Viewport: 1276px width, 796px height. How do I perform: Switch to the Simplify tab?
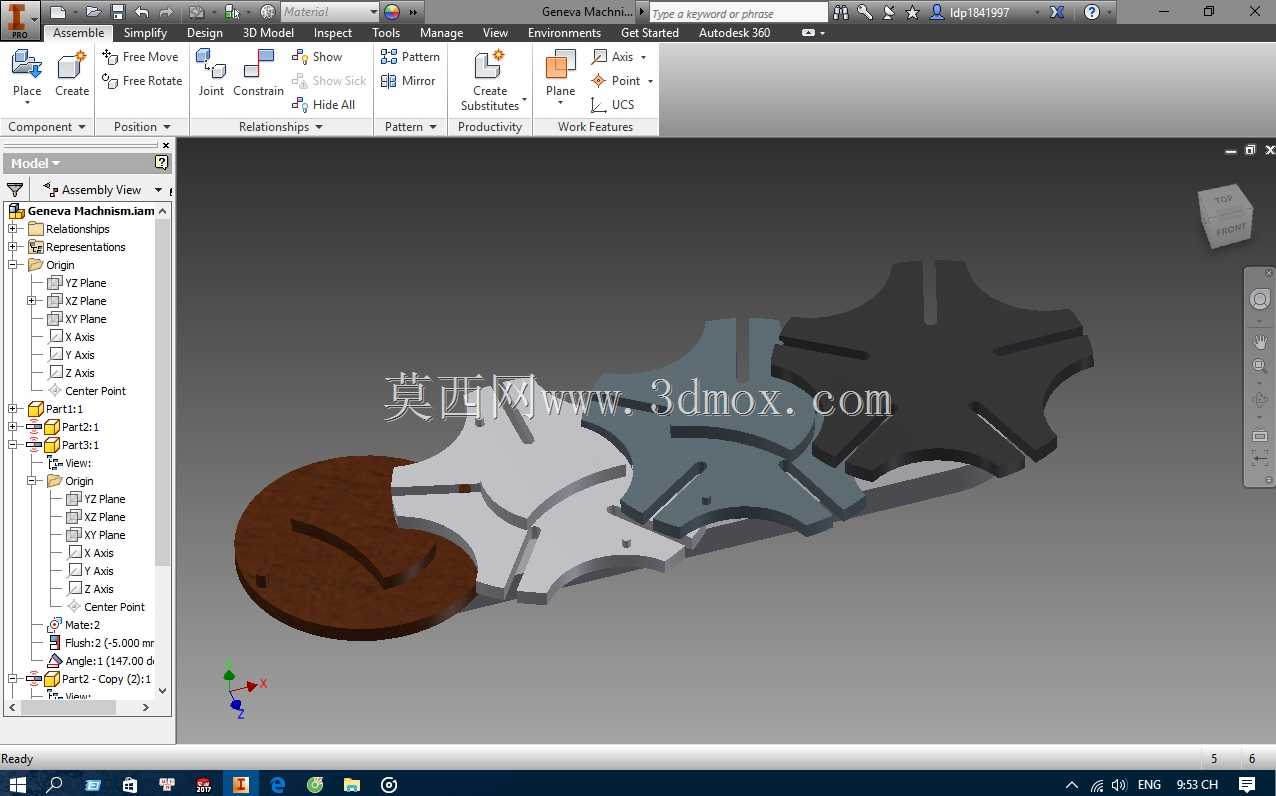tap(145, 33)
